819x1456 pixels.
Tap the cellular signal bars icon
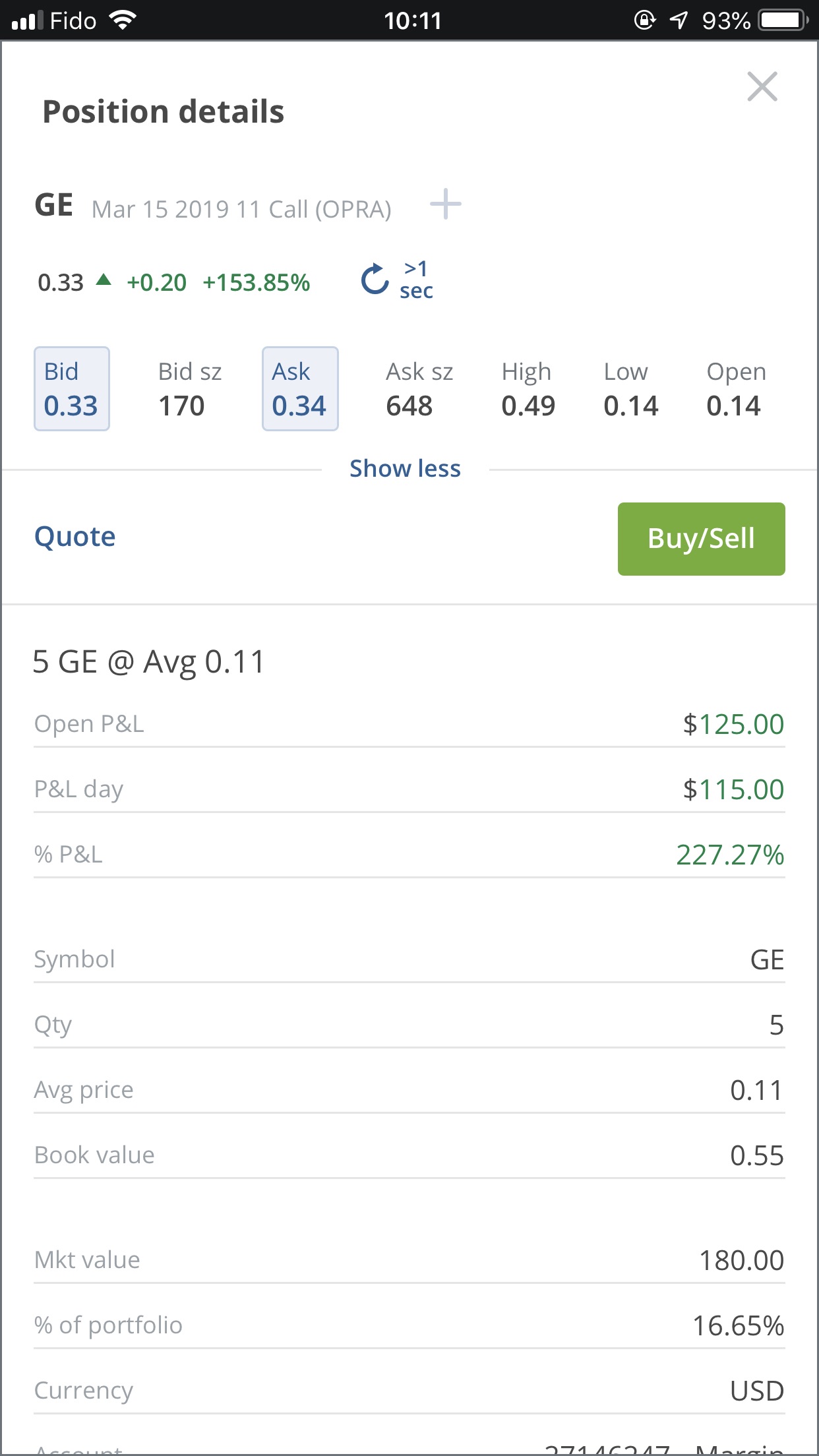tap(27, 20)
